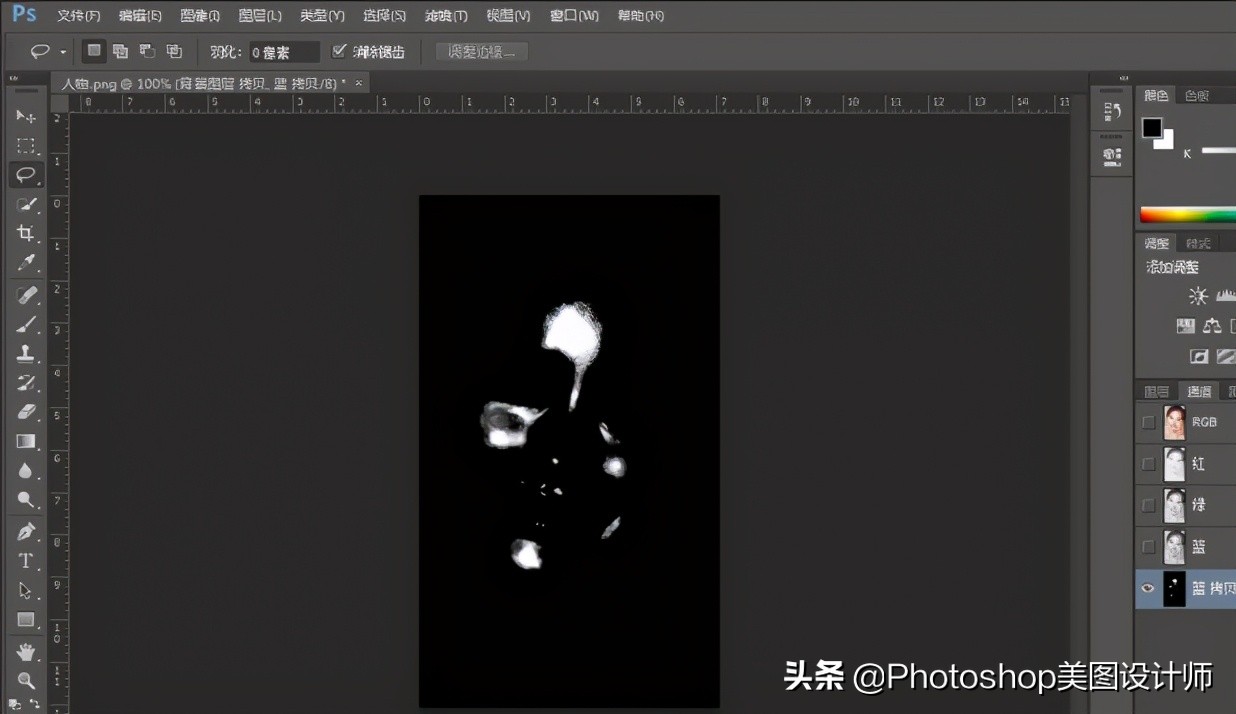Open the 文件 menu

click(78, 15)
